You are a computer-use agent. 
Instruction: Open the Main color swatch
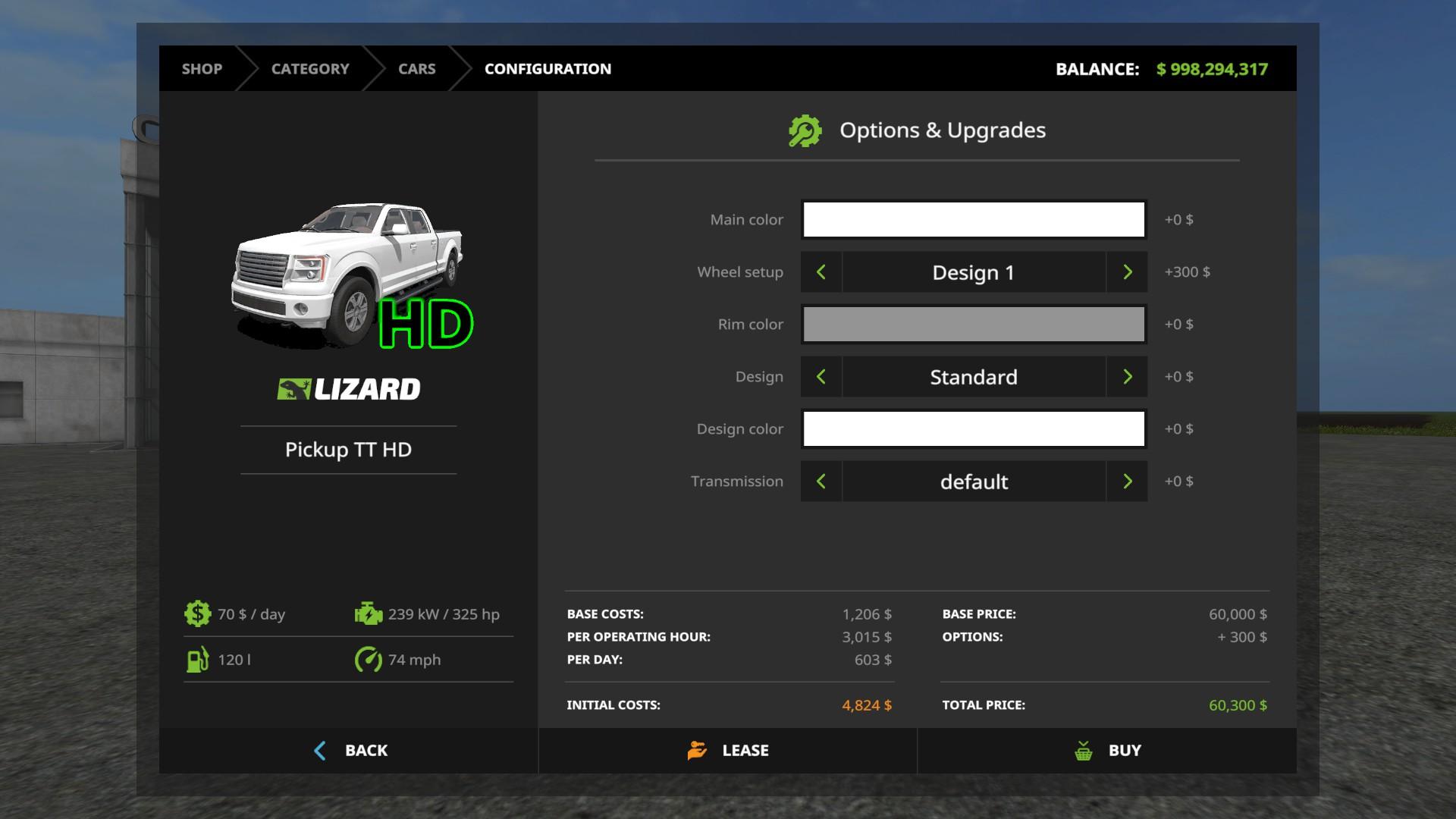[974, 220]
